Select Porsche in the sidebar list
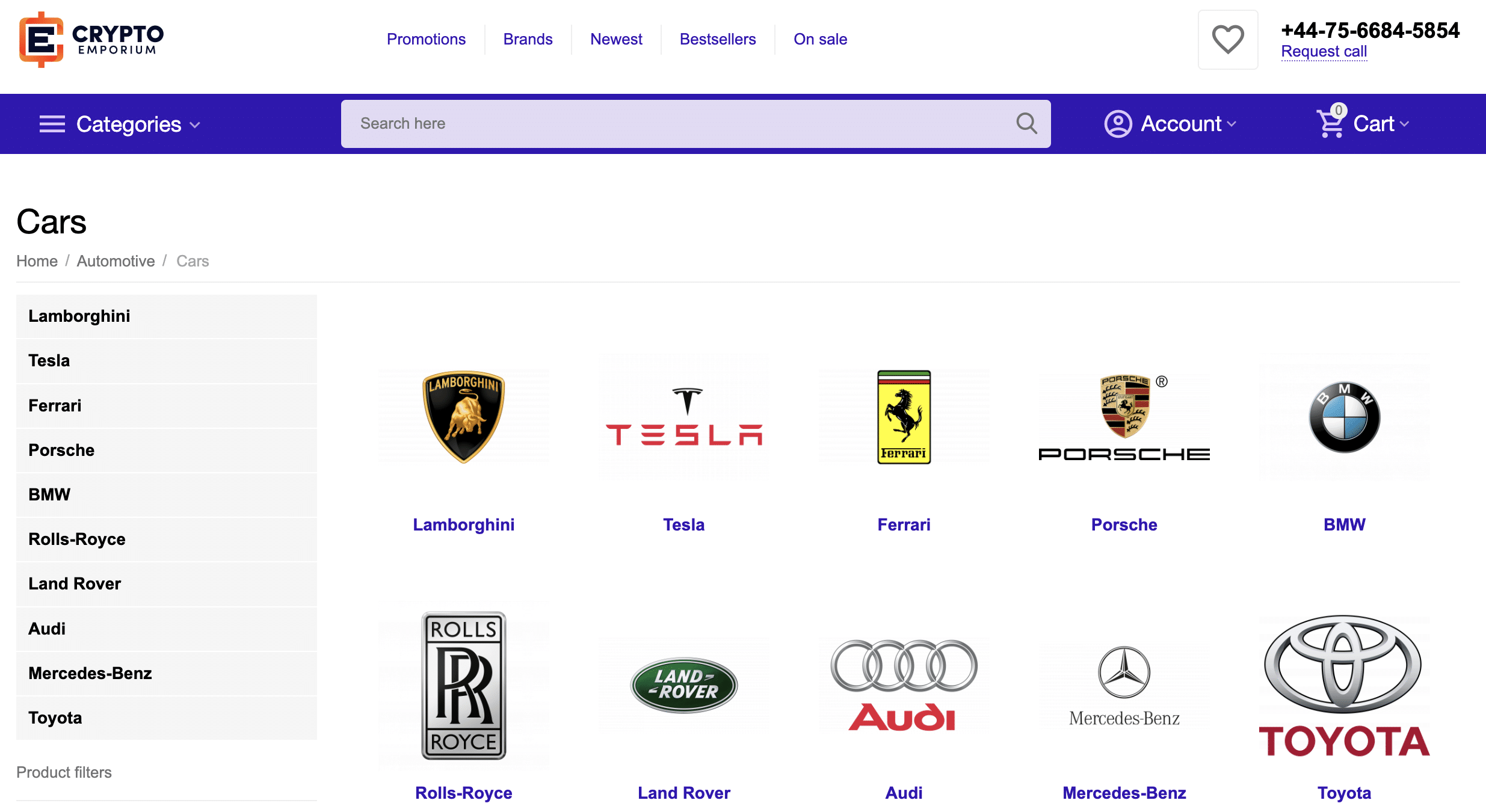The width and height of the screenshot is (1486, 812). click(x=167, y=450)
